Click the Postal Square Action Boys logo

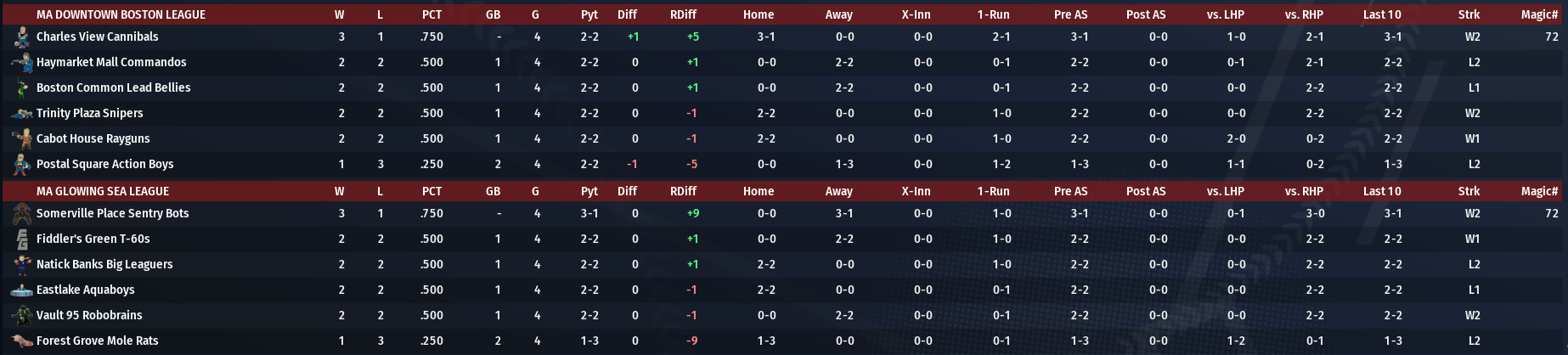pos(22,165)
